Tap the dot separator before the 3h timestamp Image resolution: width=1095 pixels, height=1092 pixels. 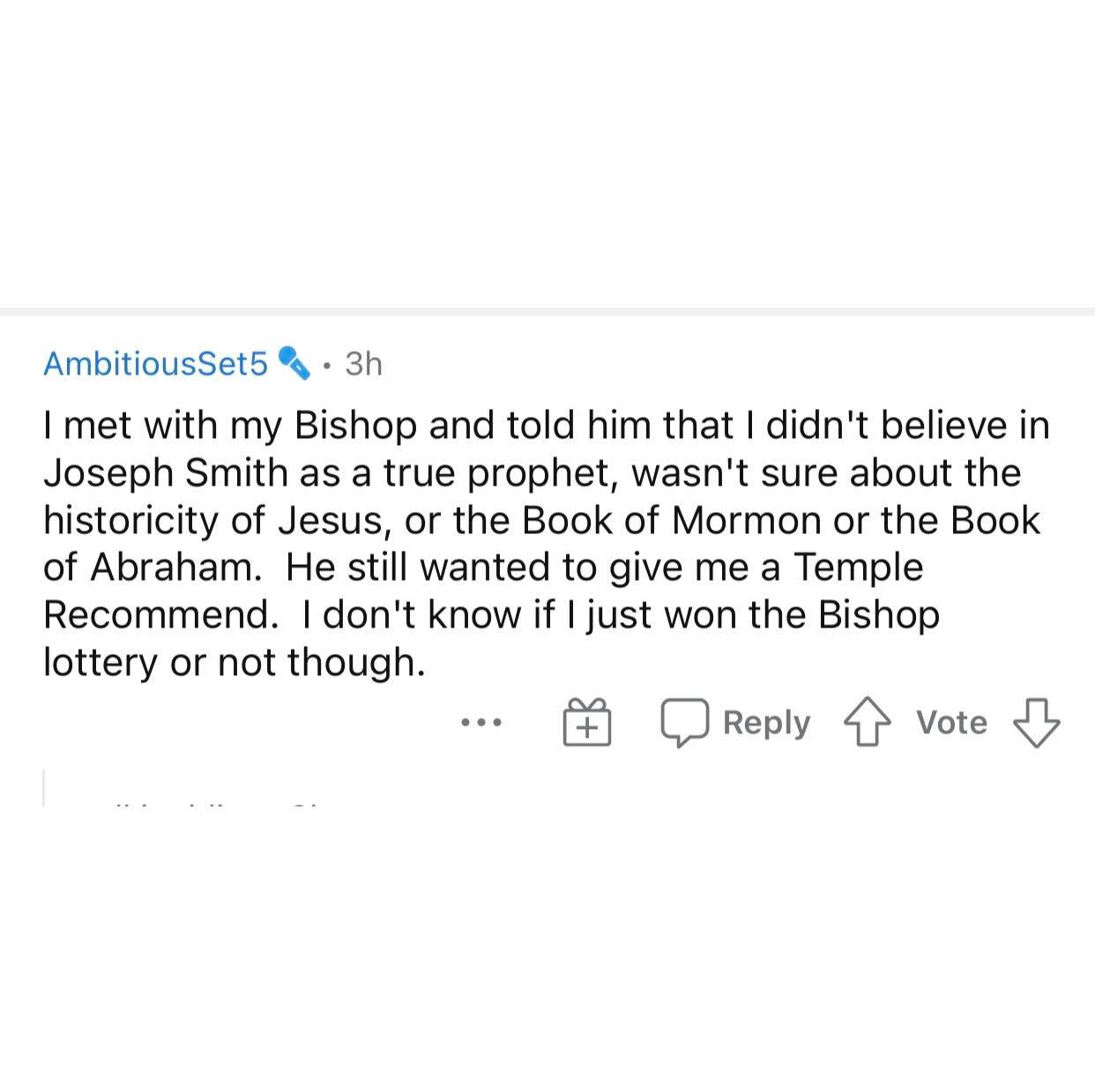328,364
